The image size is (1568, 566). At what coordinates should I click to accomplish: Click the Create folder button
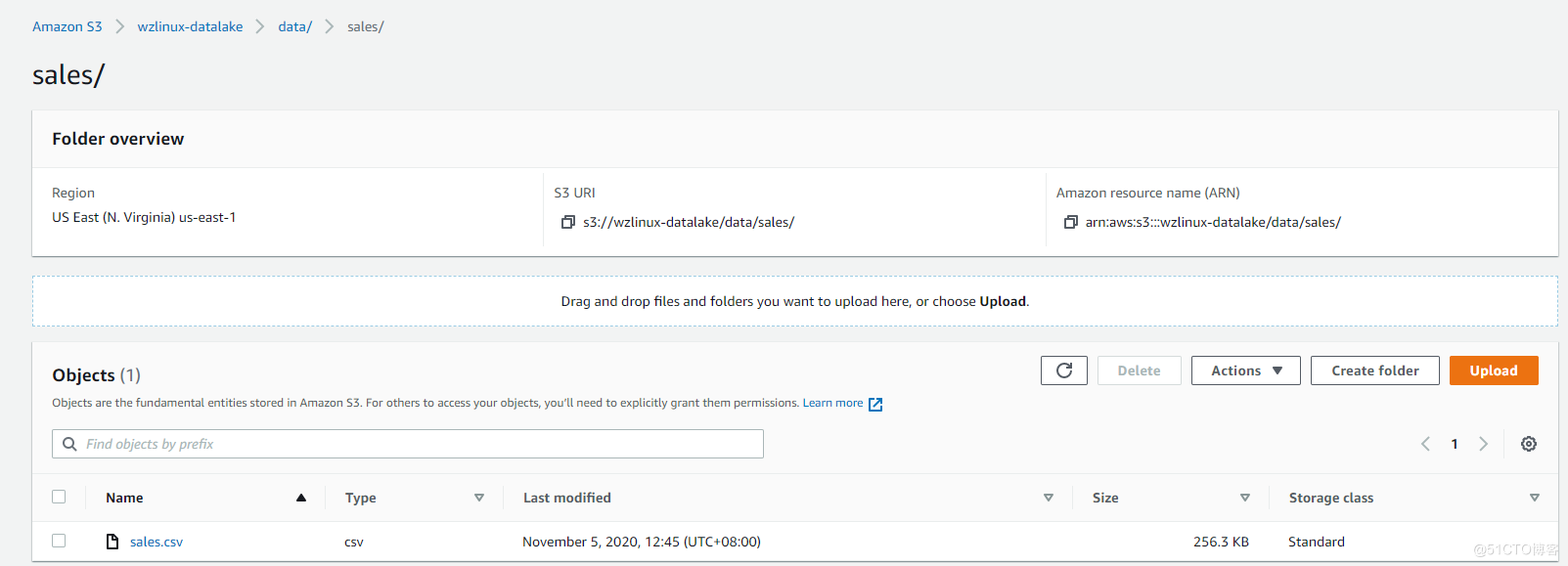[1374, 370]
